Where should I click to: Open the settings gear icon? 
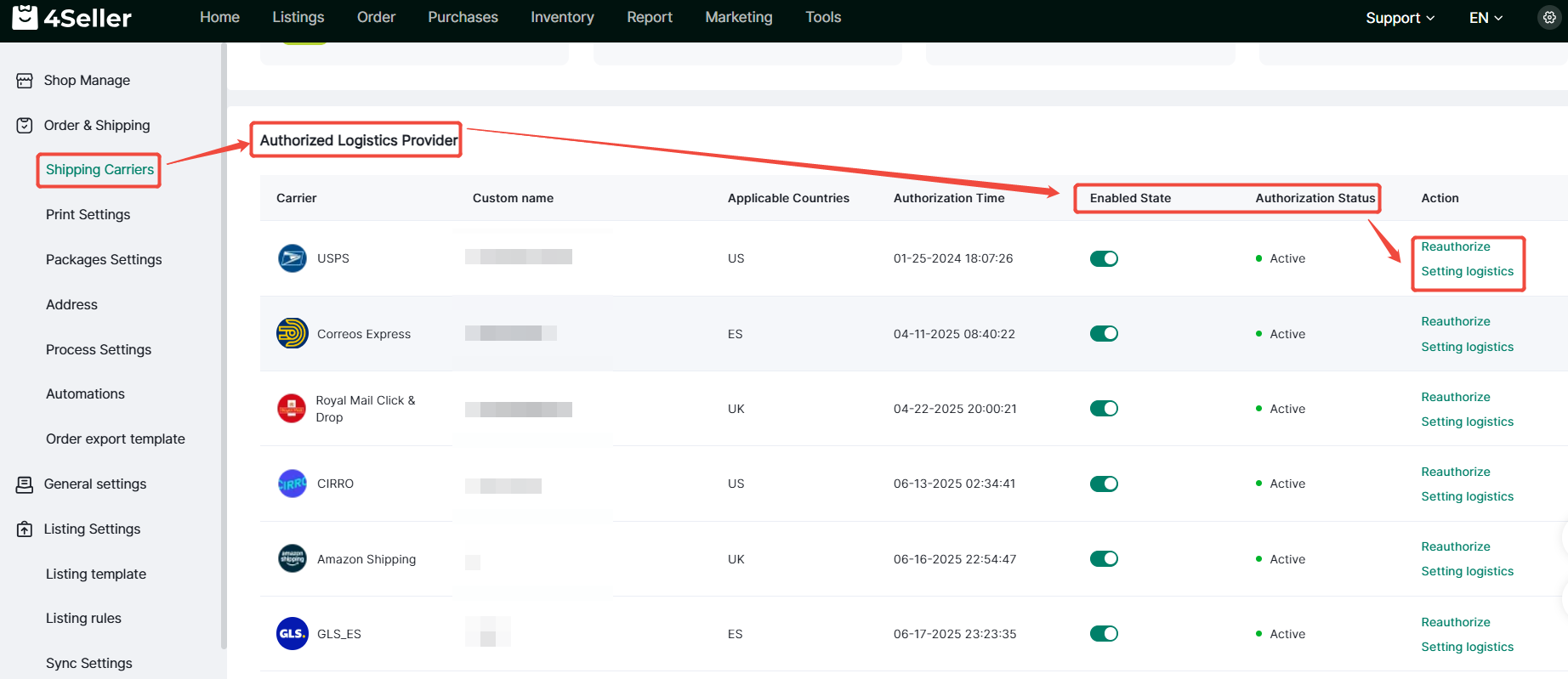[x=1549, y=17]
